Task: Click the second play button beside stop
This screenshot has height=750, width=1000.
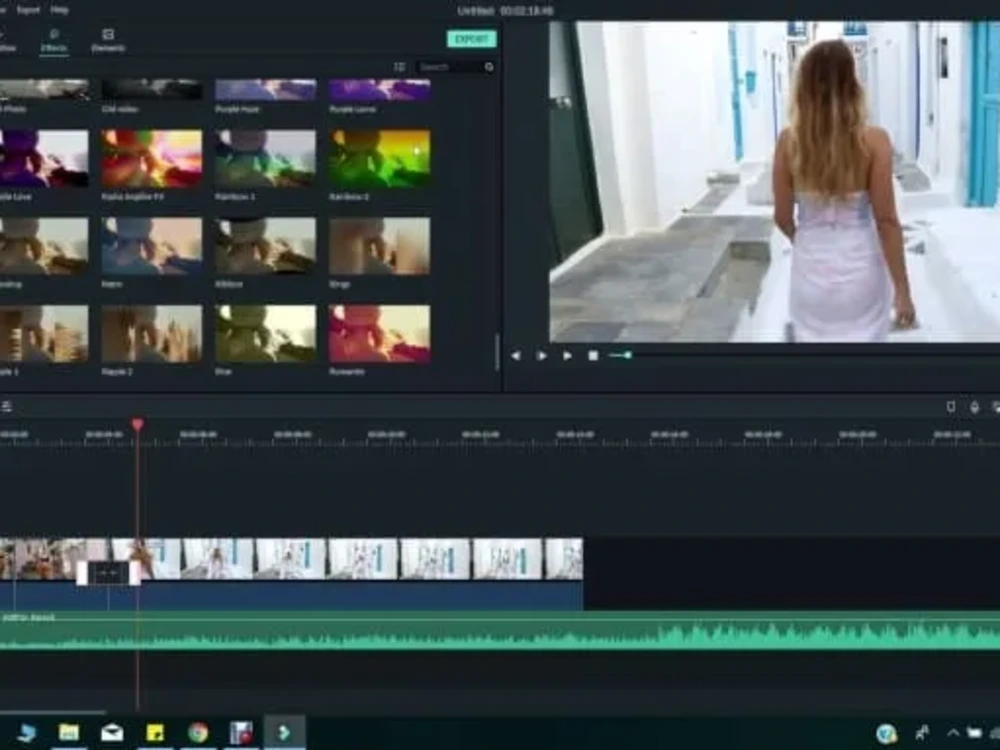Action: (567, 356)
